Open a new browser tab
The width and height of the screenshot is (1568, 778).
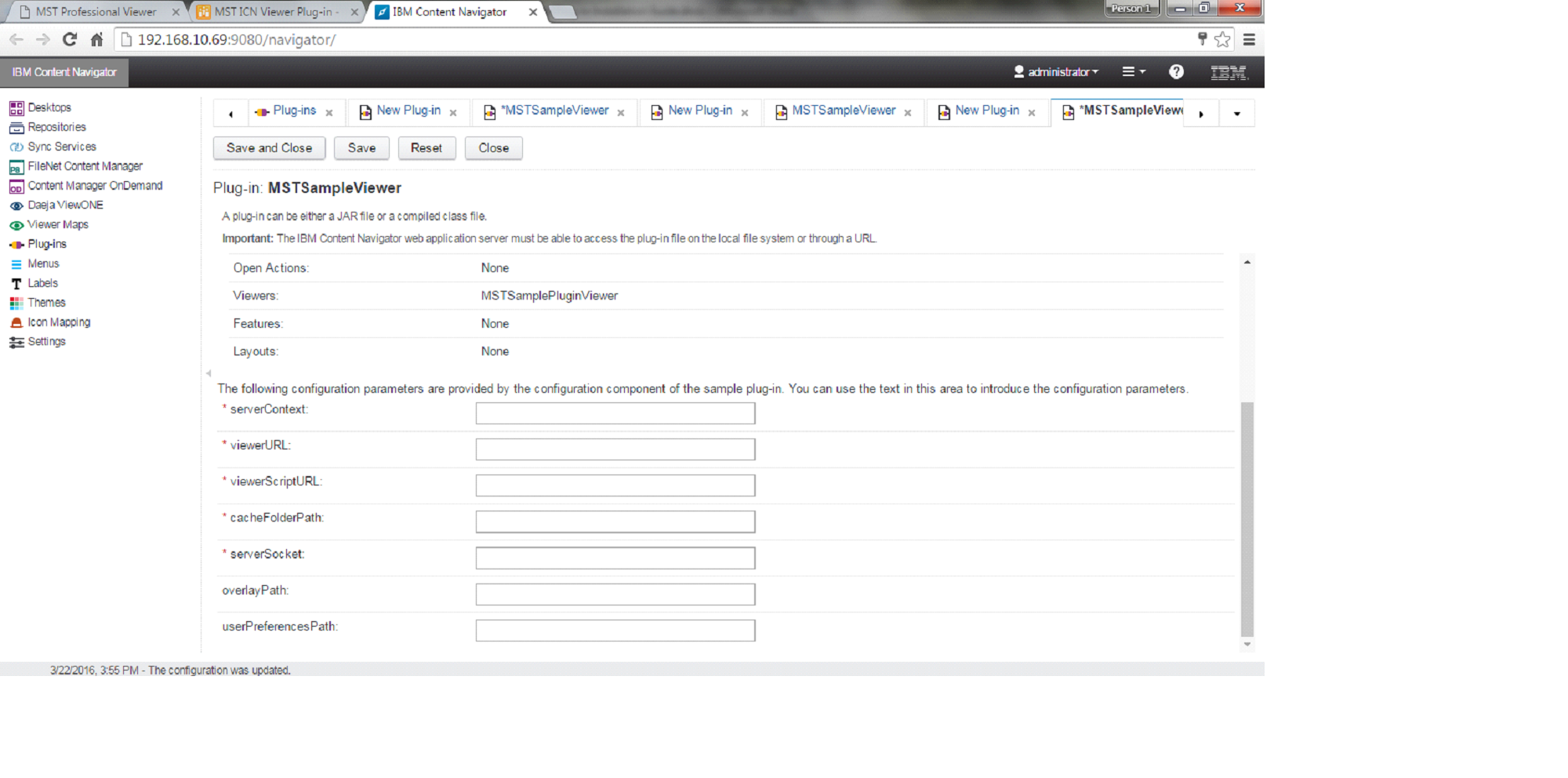[x=563, y=12]
